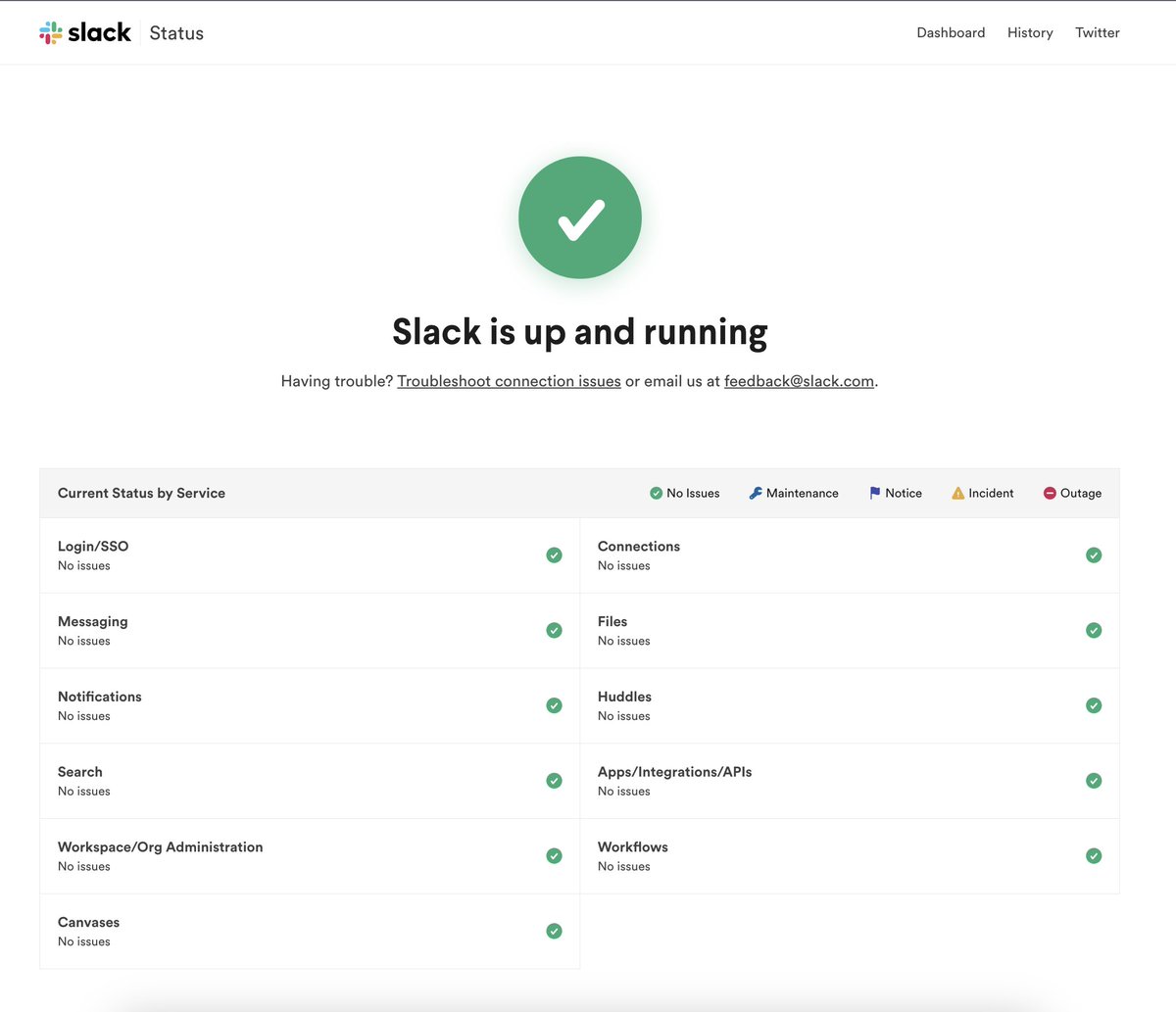Open the History nav item

coord(1030,32)
